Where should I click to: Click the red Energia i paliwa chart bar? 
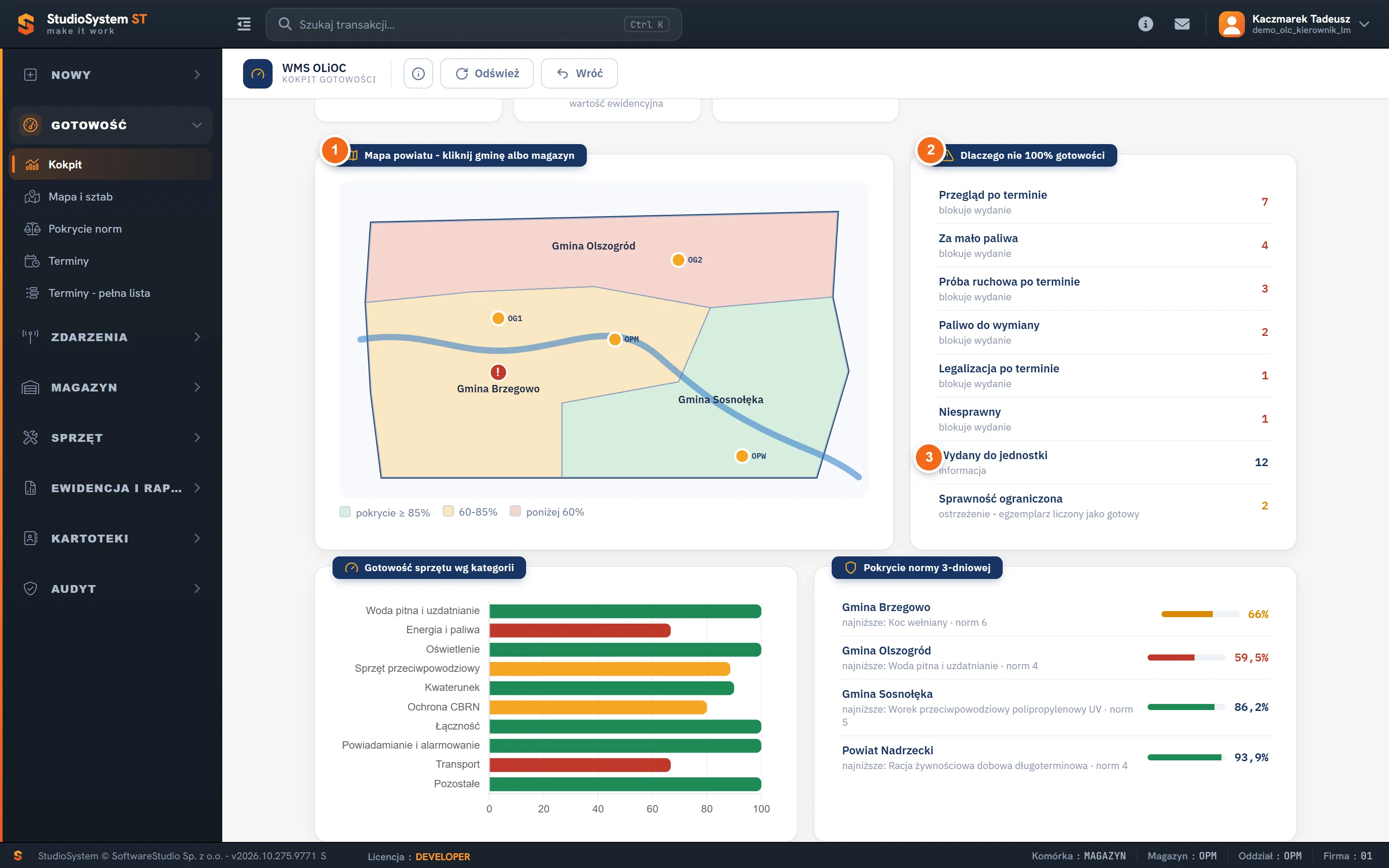[580, 630]
